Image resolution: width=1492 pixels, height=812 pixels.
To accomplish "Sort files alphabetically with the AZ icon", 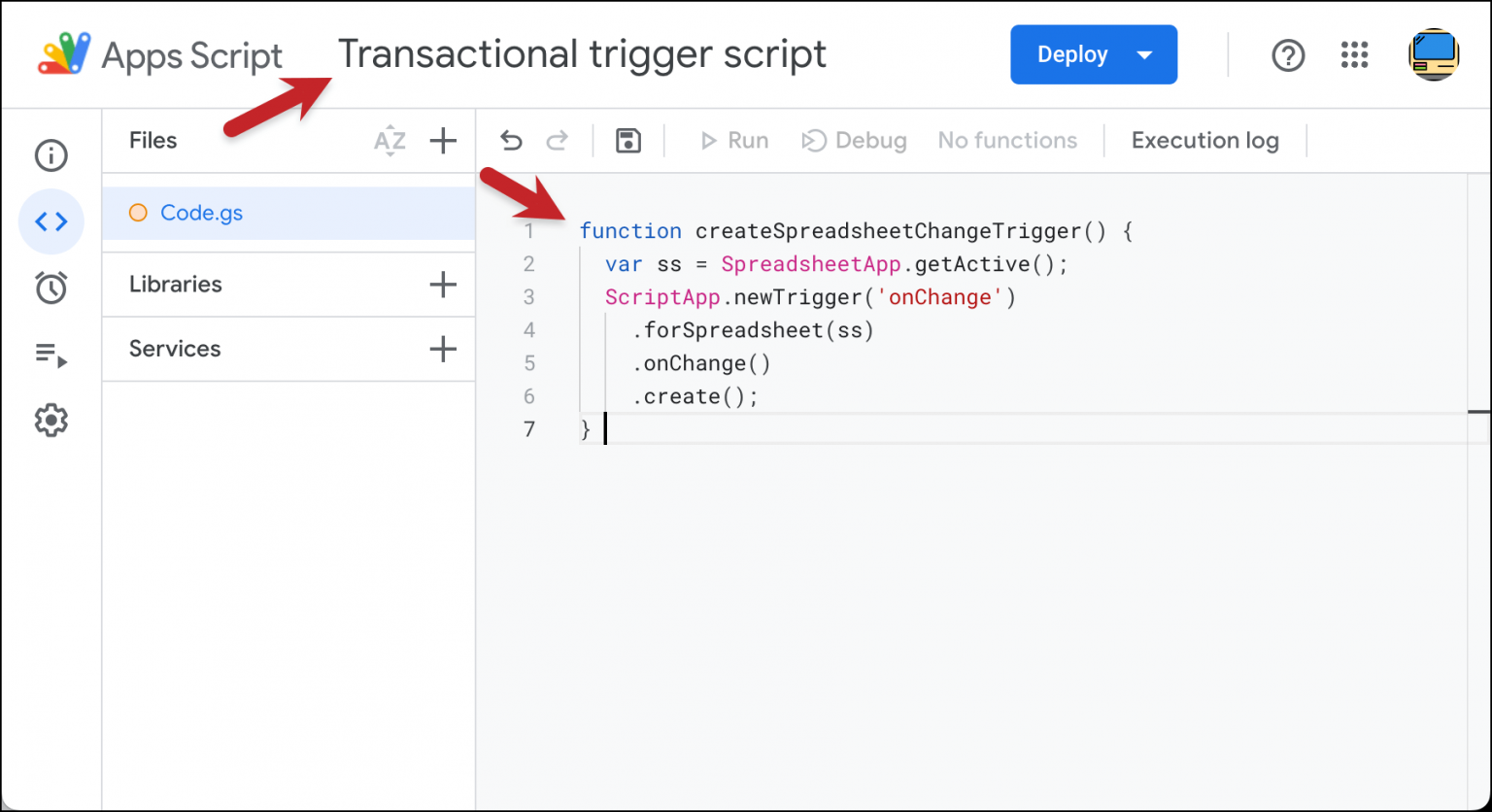I will 390,141.
